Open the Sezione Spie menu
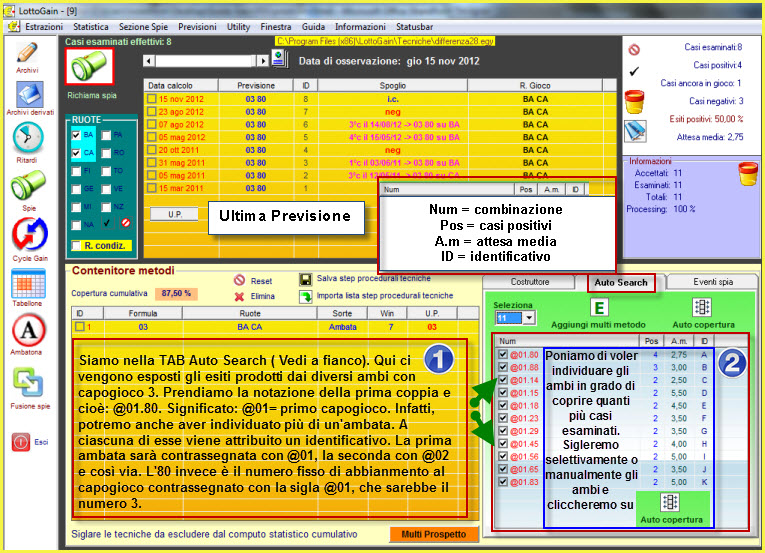 coord(143,27)
